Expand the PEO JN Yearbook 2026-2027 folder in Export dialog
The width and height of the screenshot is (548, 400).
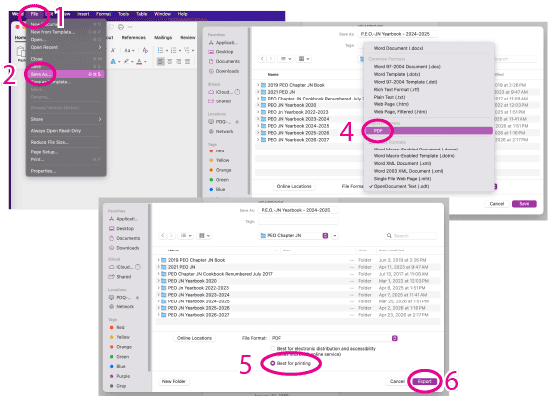159,315
